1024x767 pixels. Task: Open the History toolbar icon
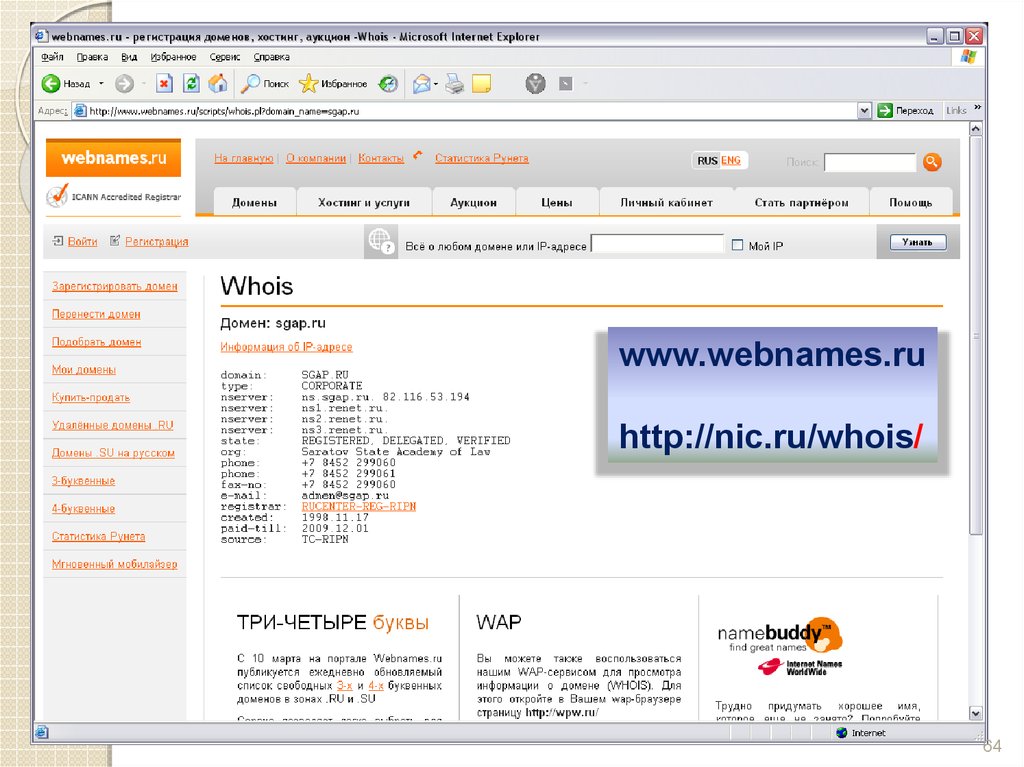tap(388, 84)
